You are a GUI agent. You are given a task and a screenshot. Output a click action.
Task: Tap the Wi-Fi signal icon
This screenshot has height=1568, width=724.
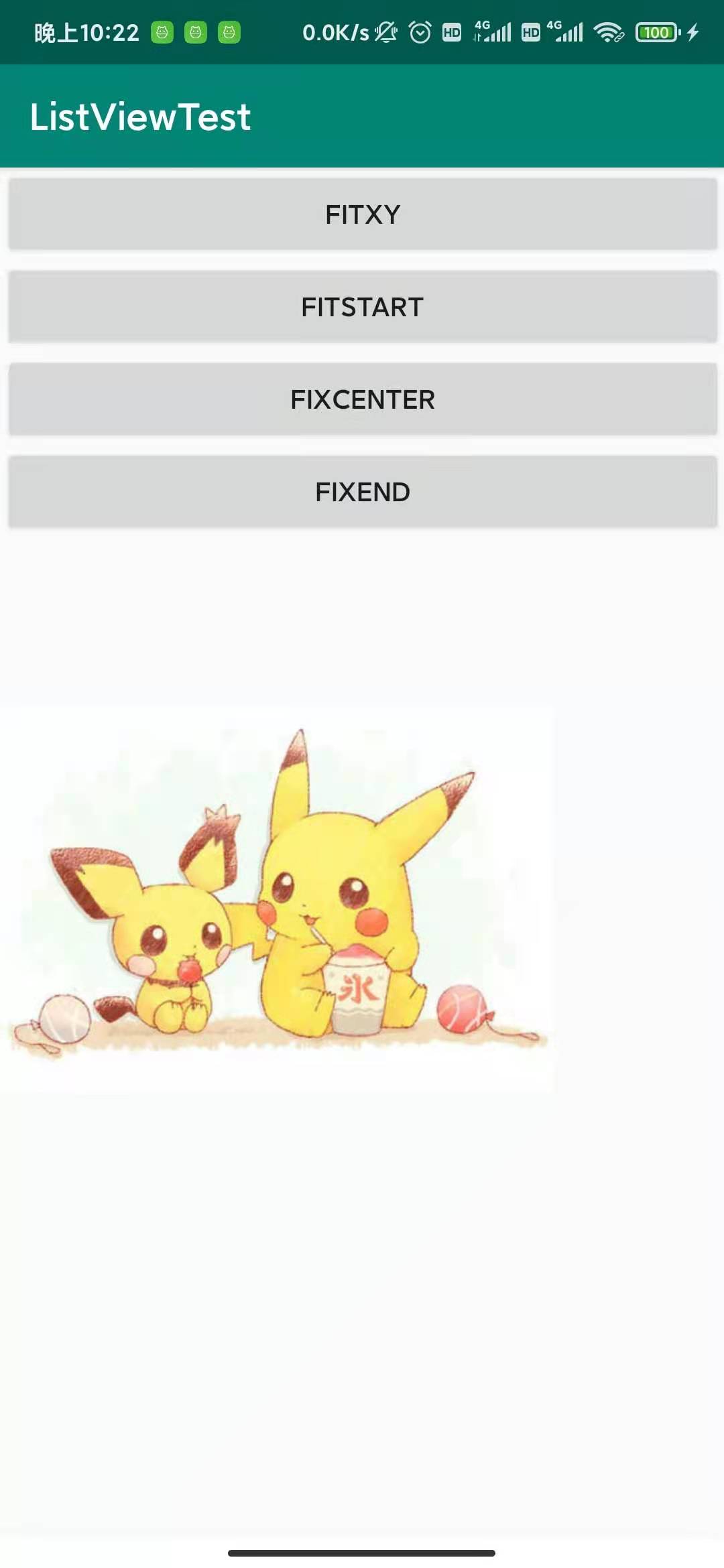[x=609, y=32]
